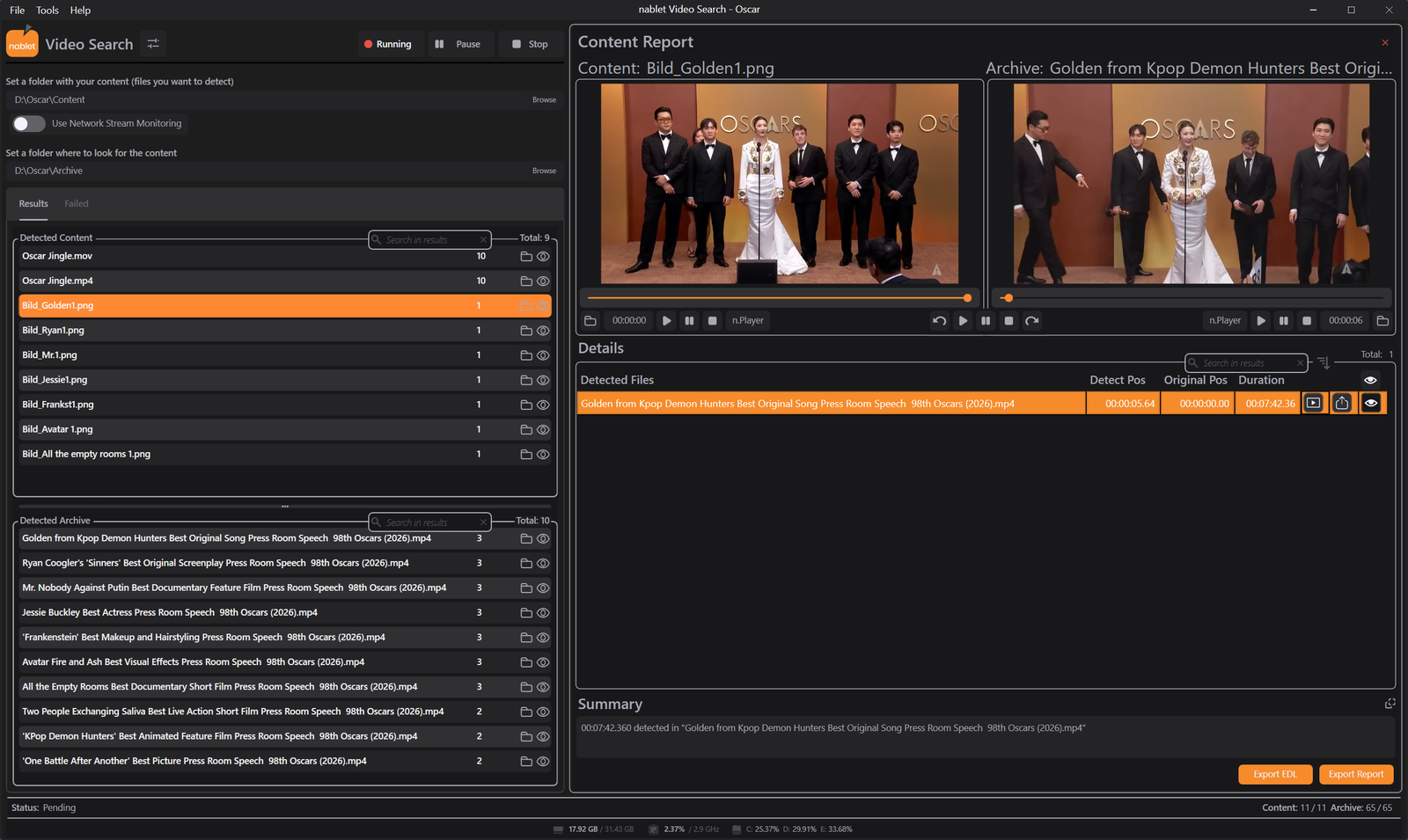Toggle eye icon for Avatar Fire and Ash row
This screenshot has width=1408, height=840.
543,662
